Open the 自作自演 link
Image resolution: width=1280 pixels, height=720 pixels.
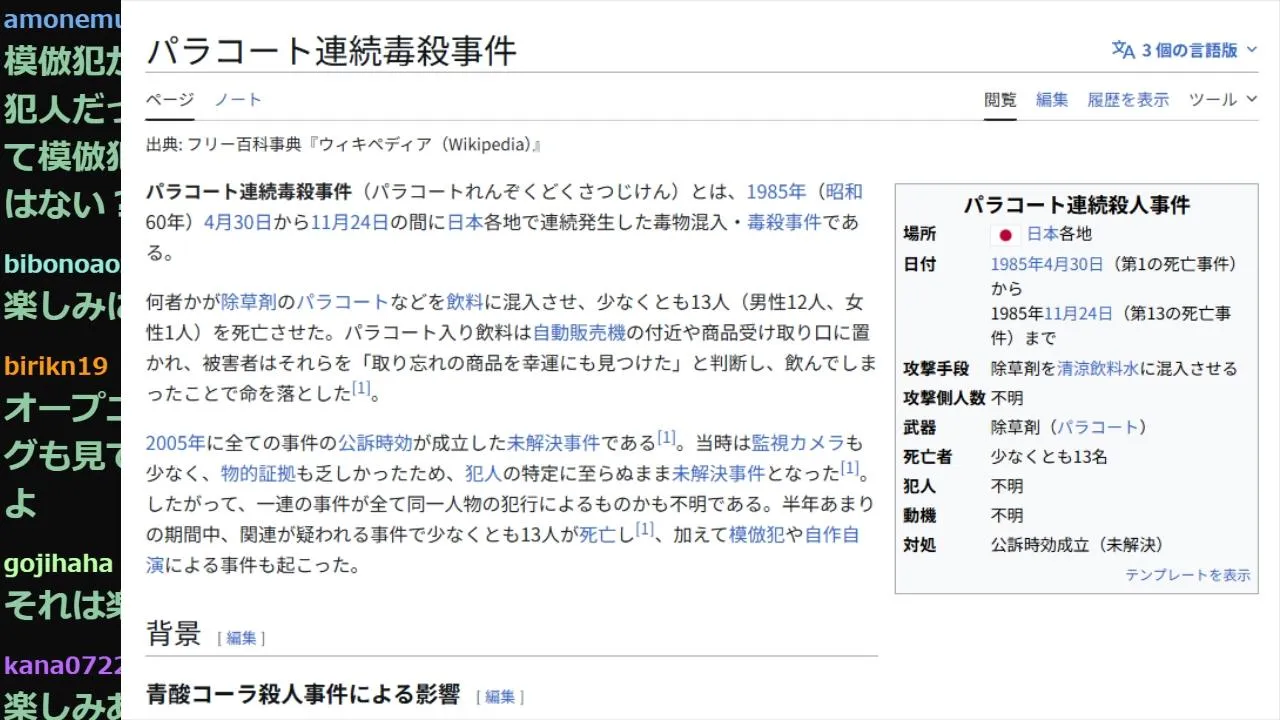(x=832, y=534)
